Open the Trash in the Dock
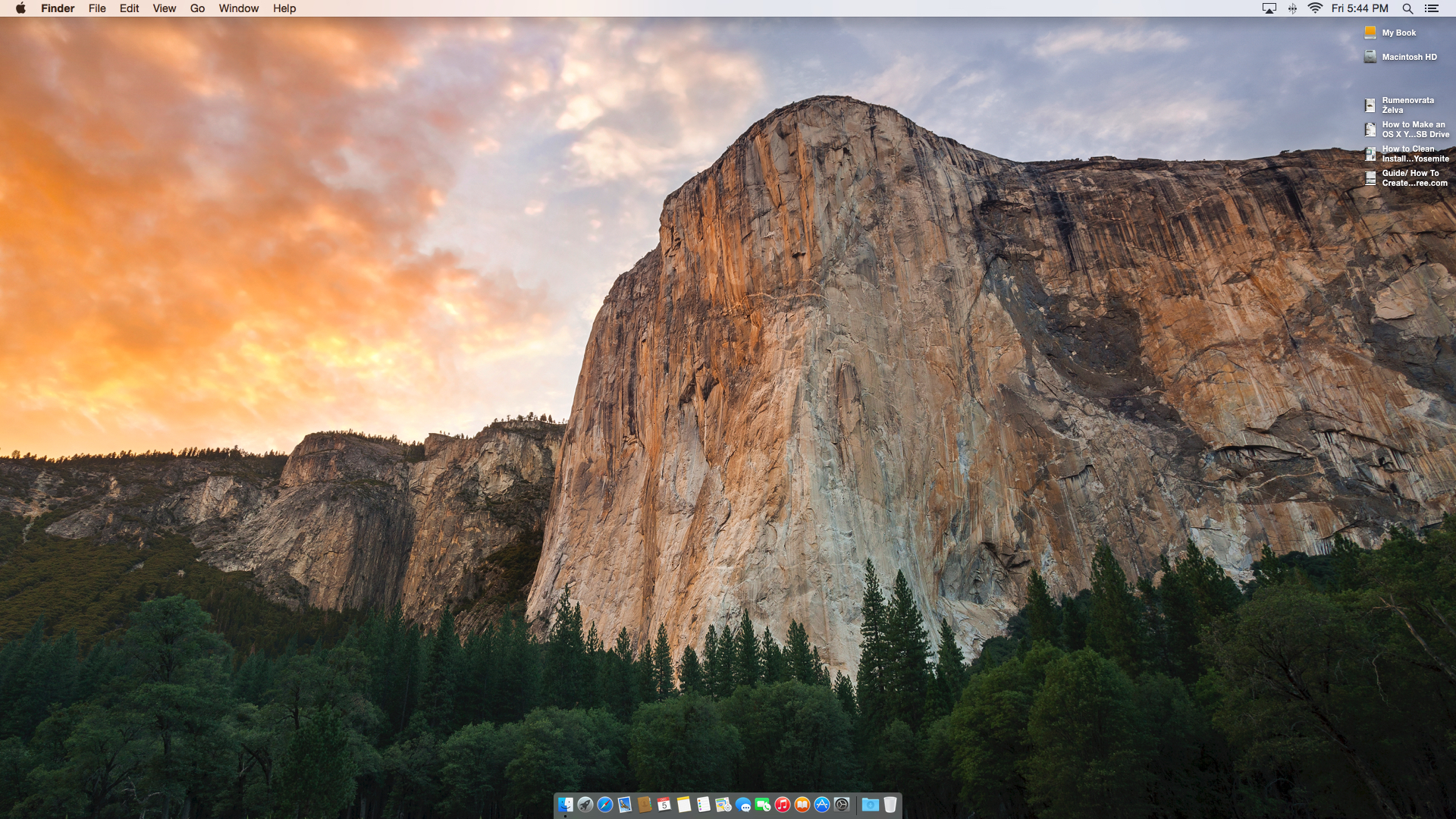Viewport: 1456px width, 819px height. [x=890, y=805]
